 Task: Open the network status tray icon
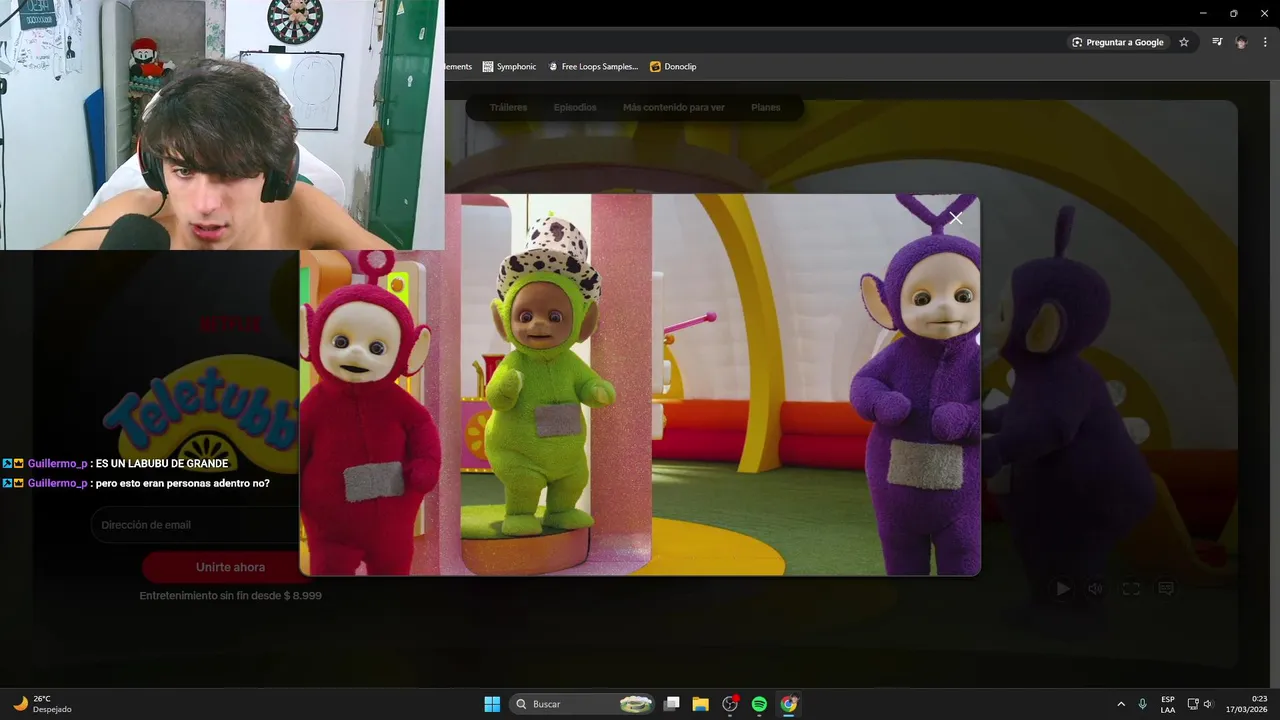click(x=1193, y=704)
